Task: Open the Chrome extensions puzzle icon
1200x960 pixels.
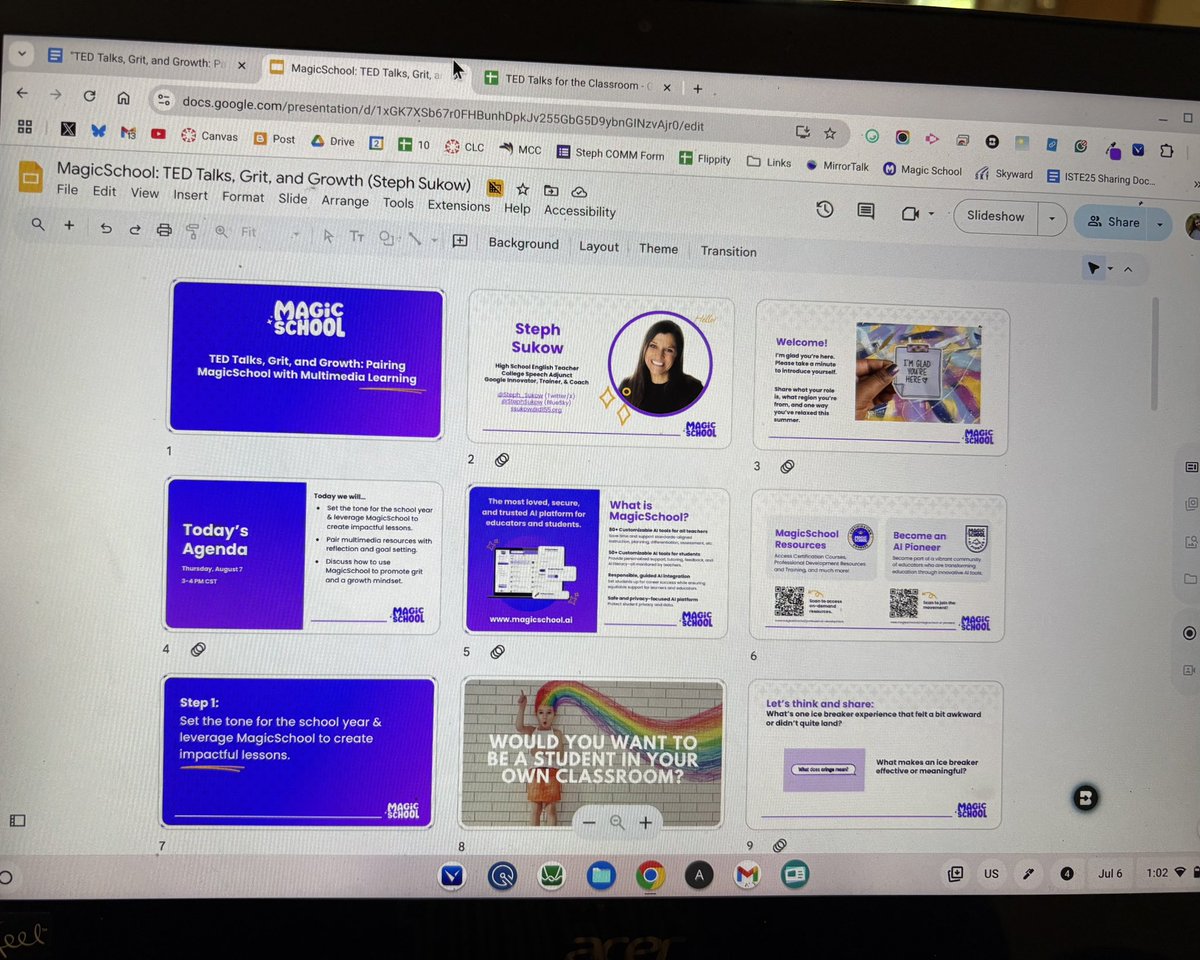Action: click(x=1167, y=151)
